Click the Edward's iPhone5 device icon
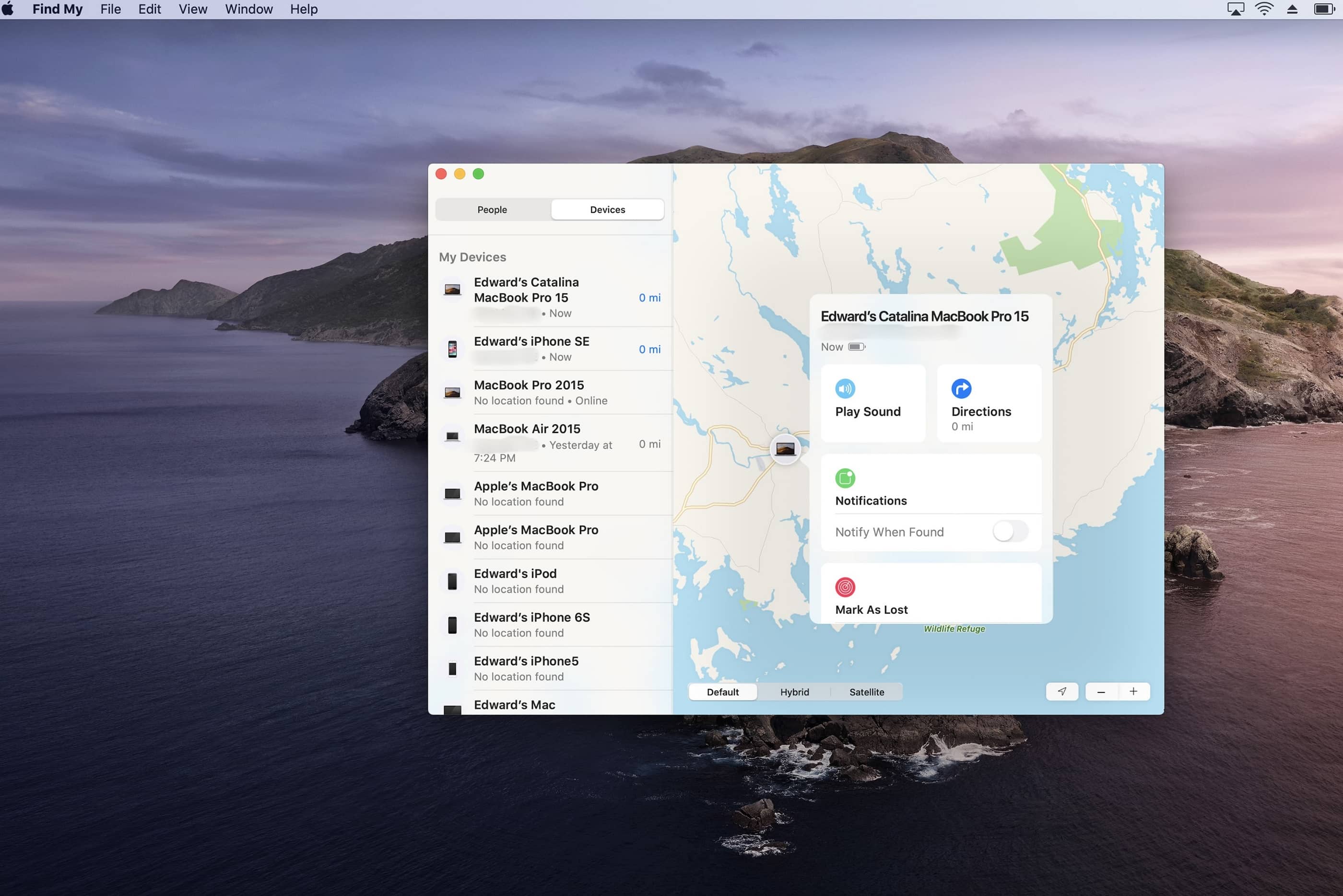Screen dimensions: 1343x896 pos(452,669)
